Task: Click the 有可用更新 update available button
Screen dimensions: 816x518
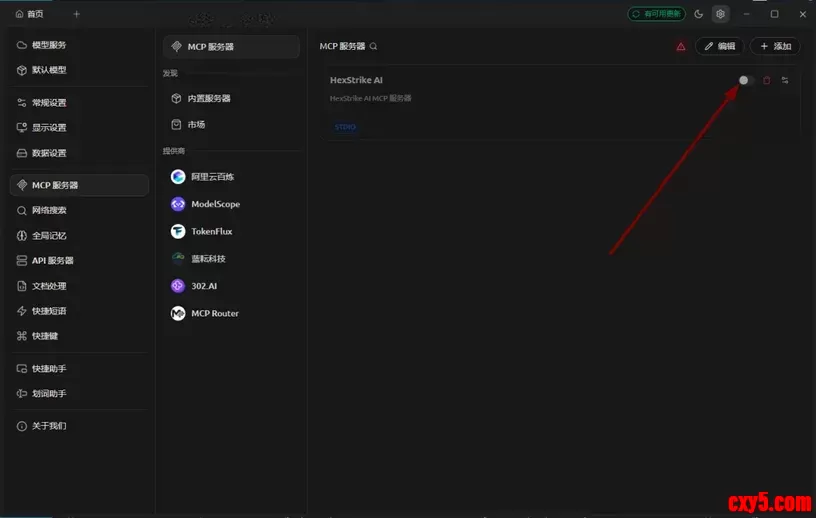Action: tap(656, 14)
